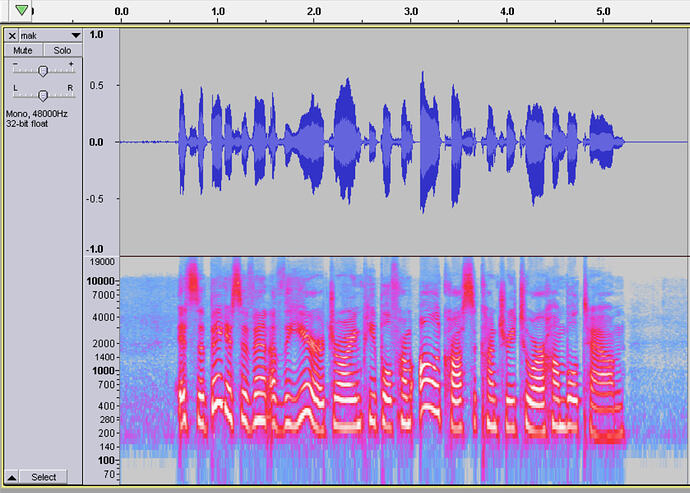Click the Mono, 48000Hz track info text
This screenshot has width=690, height=493.
point(37,114)
